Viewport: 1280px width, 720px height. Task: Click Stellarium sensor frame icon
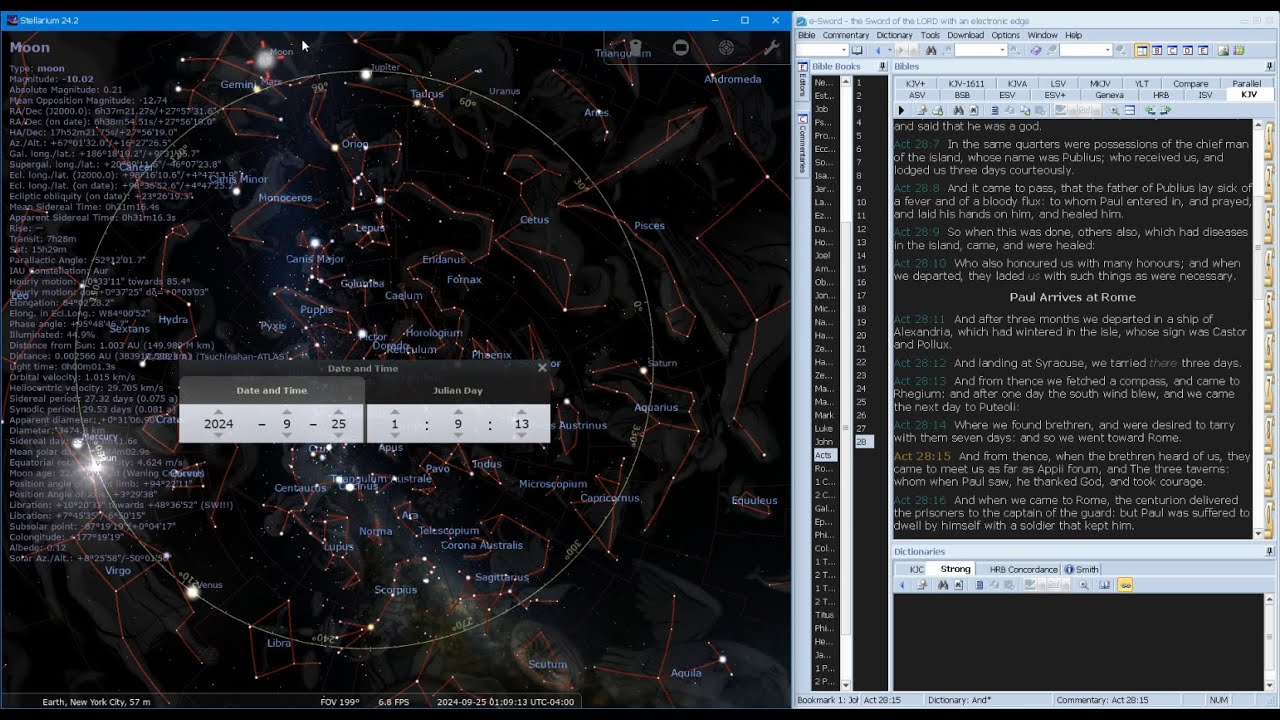click(x=681, y=48)
